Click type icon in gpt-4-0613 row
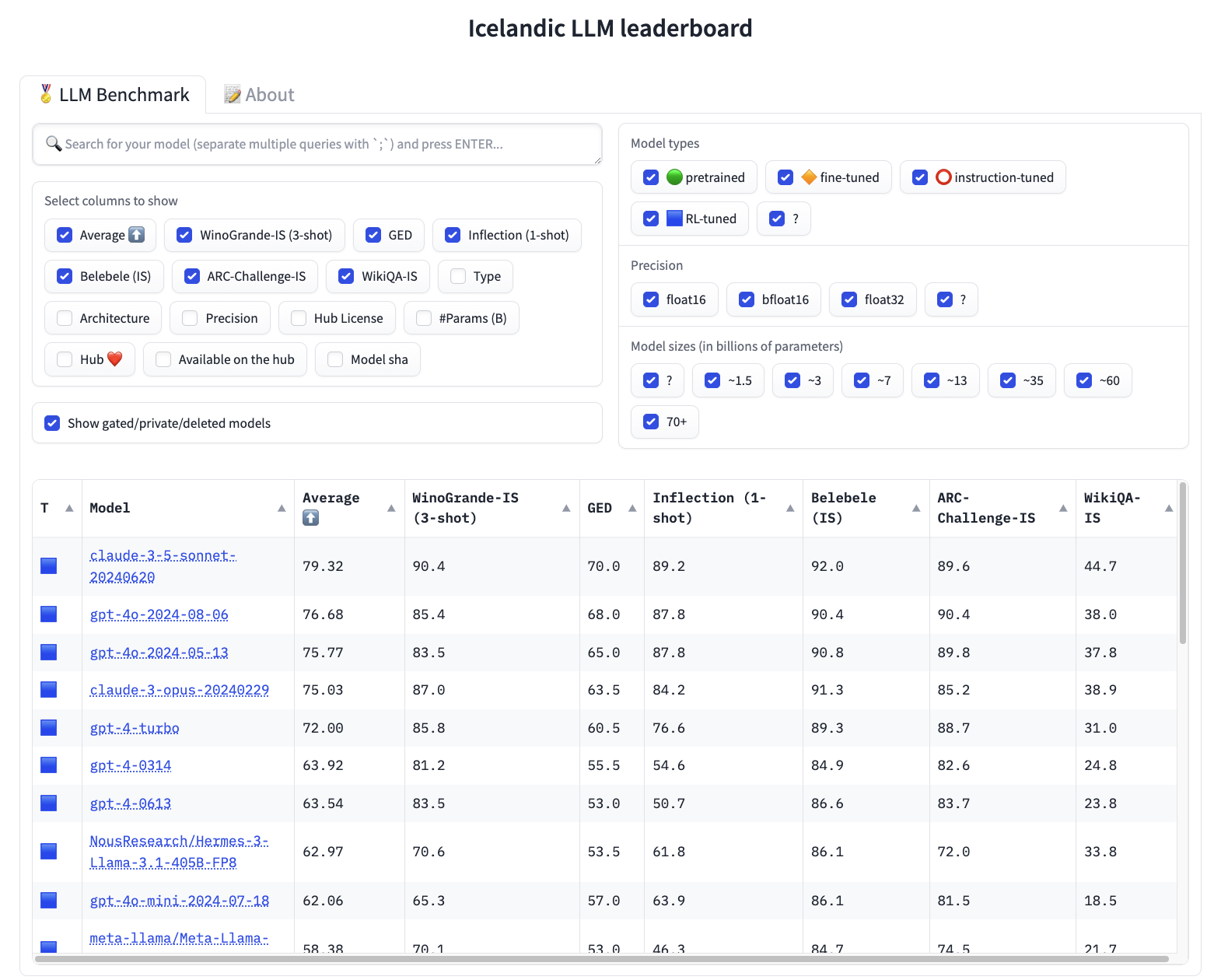Image resolution: width=1221 pixels, height=980 pixels. click(x=48, y=803)
